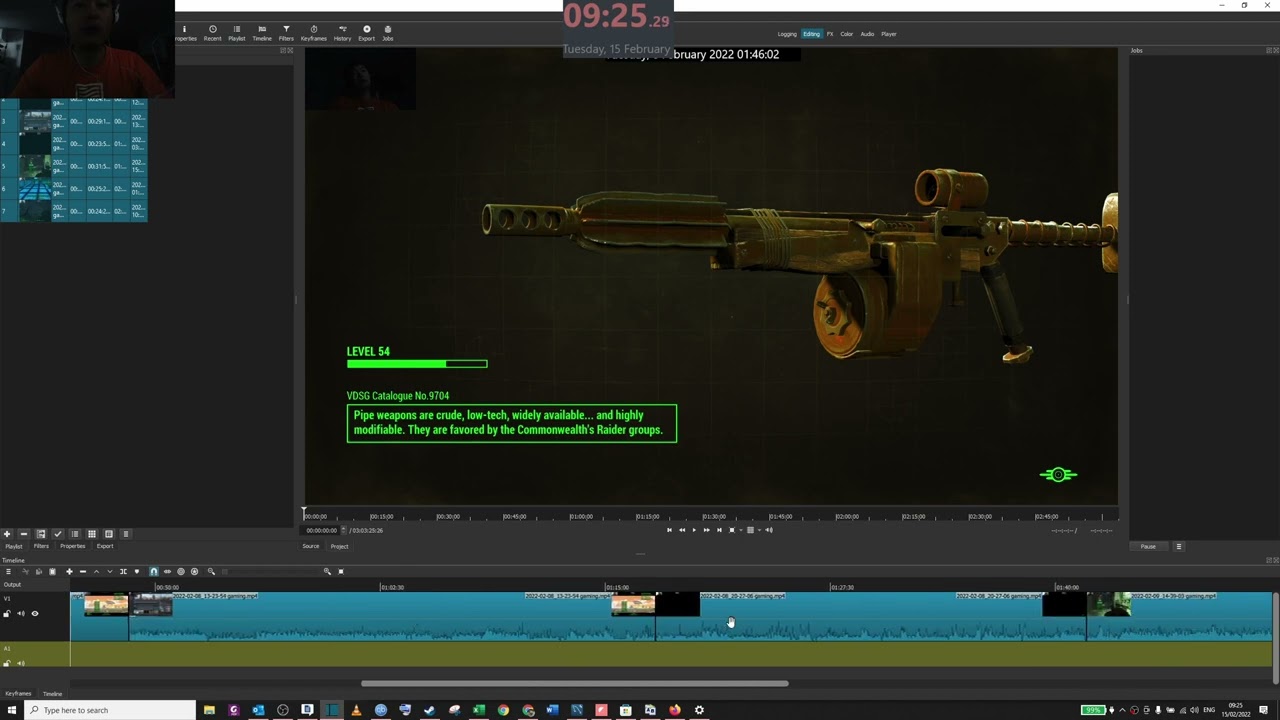Switch playlist to tiles view
This screenshot has width=1280, height=720.
(x=92, y=534)
